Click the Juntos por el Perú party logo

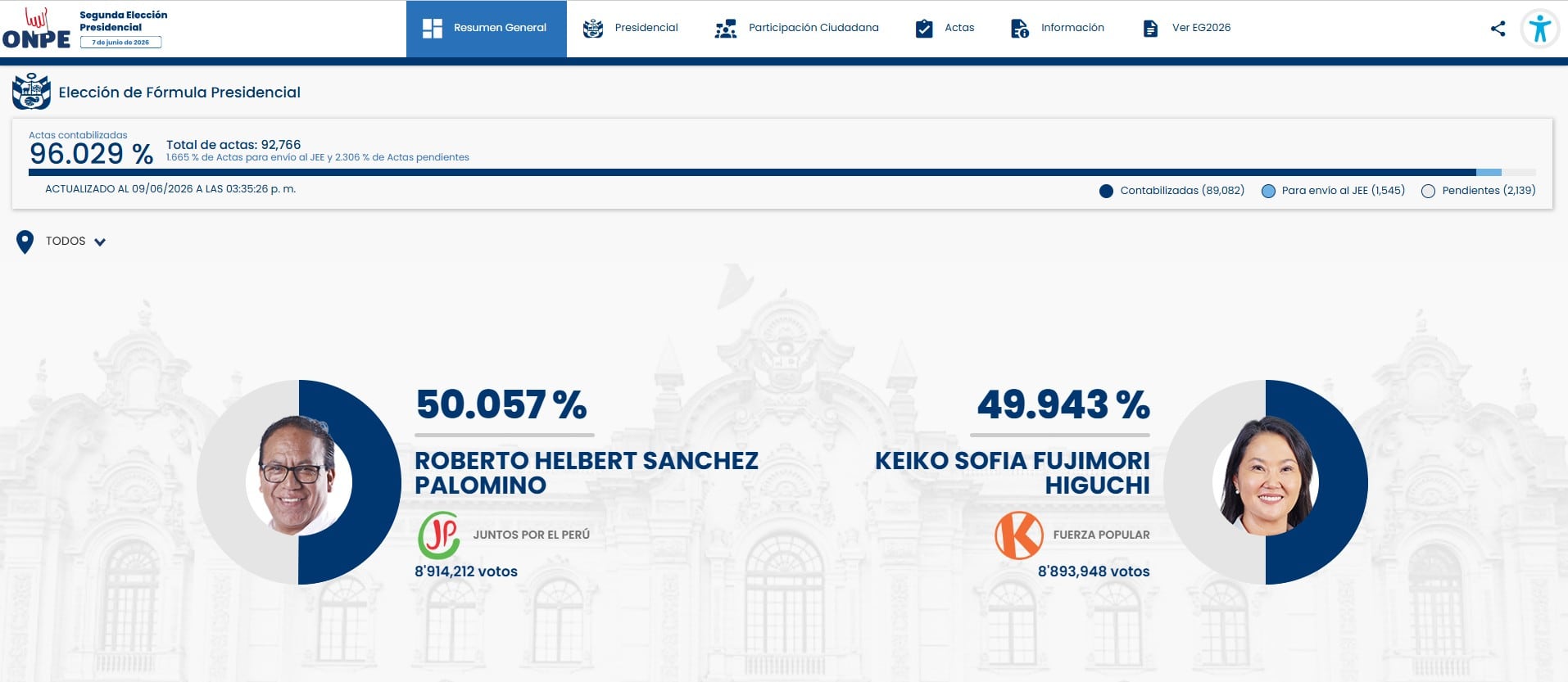439,535
